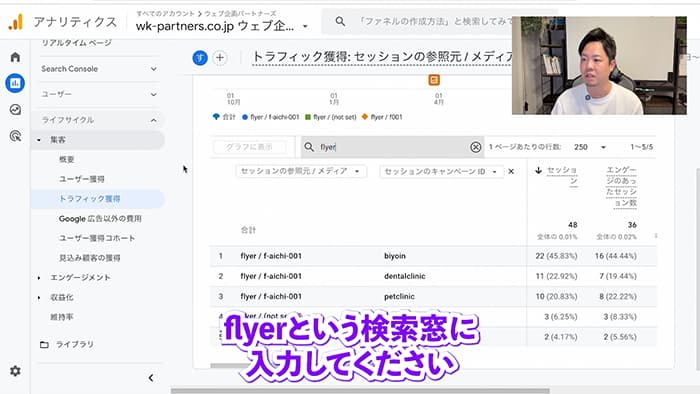Sort by the sessions column arrow
The height and width of the screenshot is (394, 700).
pos(538,170)
